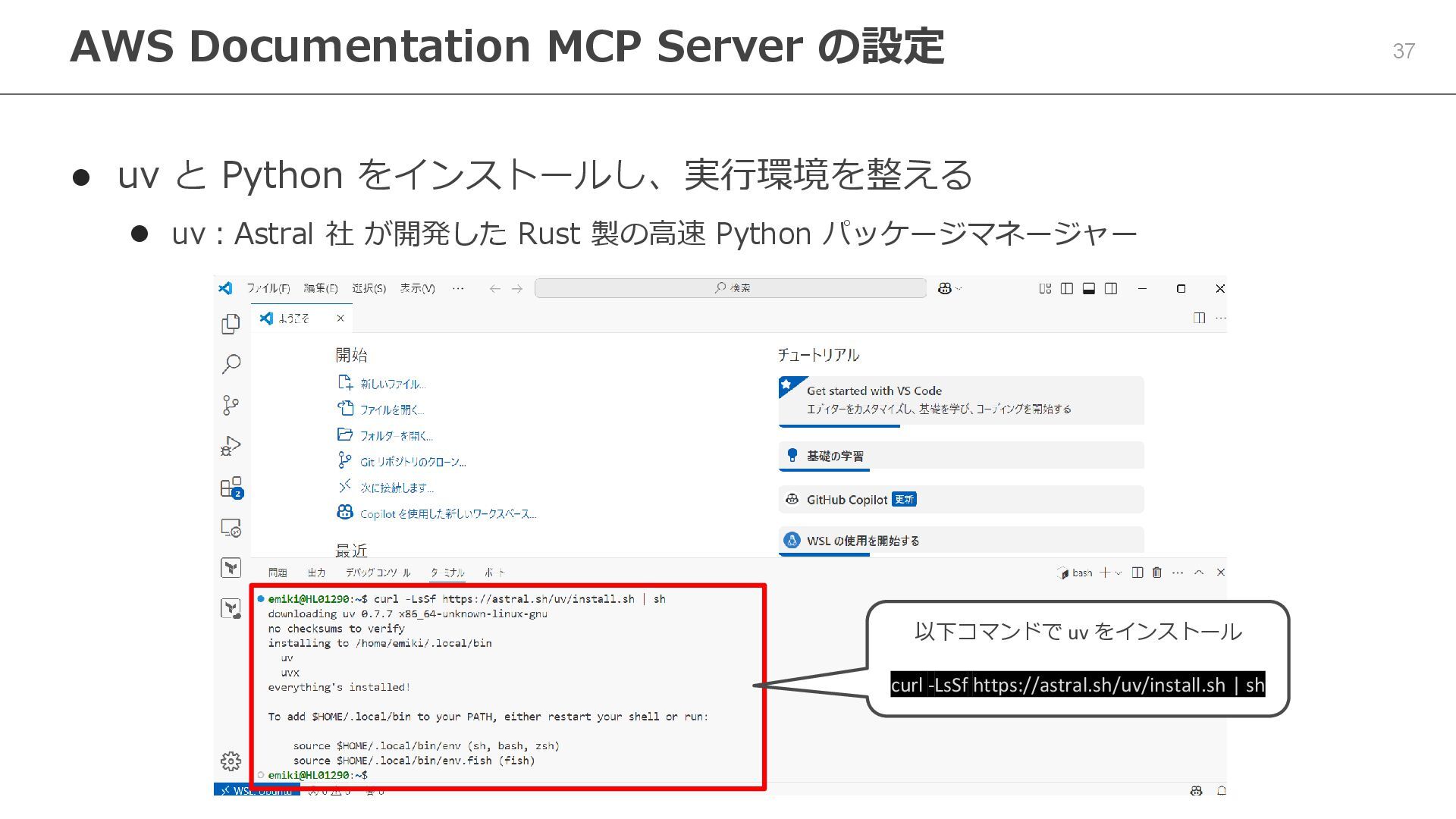This screenshot has height=819, width=1456.
Task: Switch to the 出力 panel tab
Action: click(316, 573)
